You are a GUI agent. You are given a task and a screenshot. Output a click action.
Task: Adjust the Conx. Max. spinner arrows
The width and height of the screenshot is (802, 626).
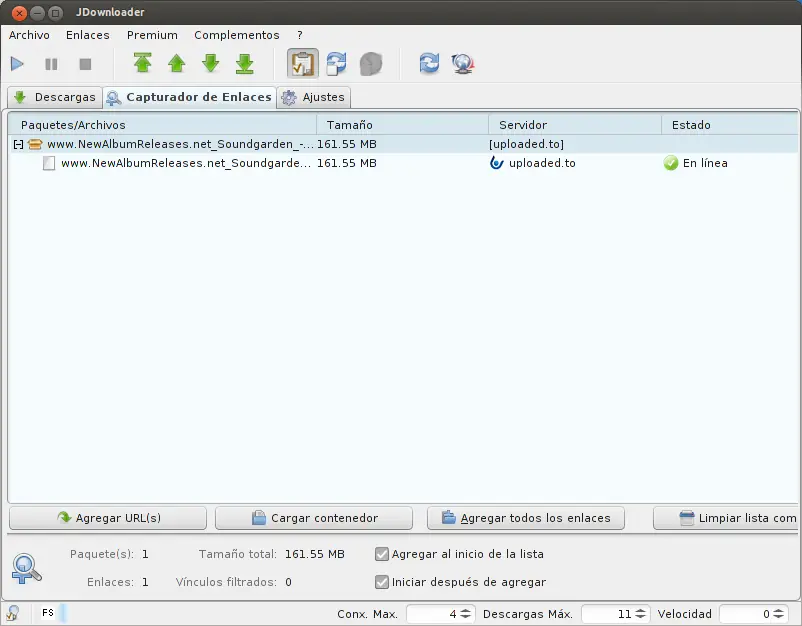[465, 614]
